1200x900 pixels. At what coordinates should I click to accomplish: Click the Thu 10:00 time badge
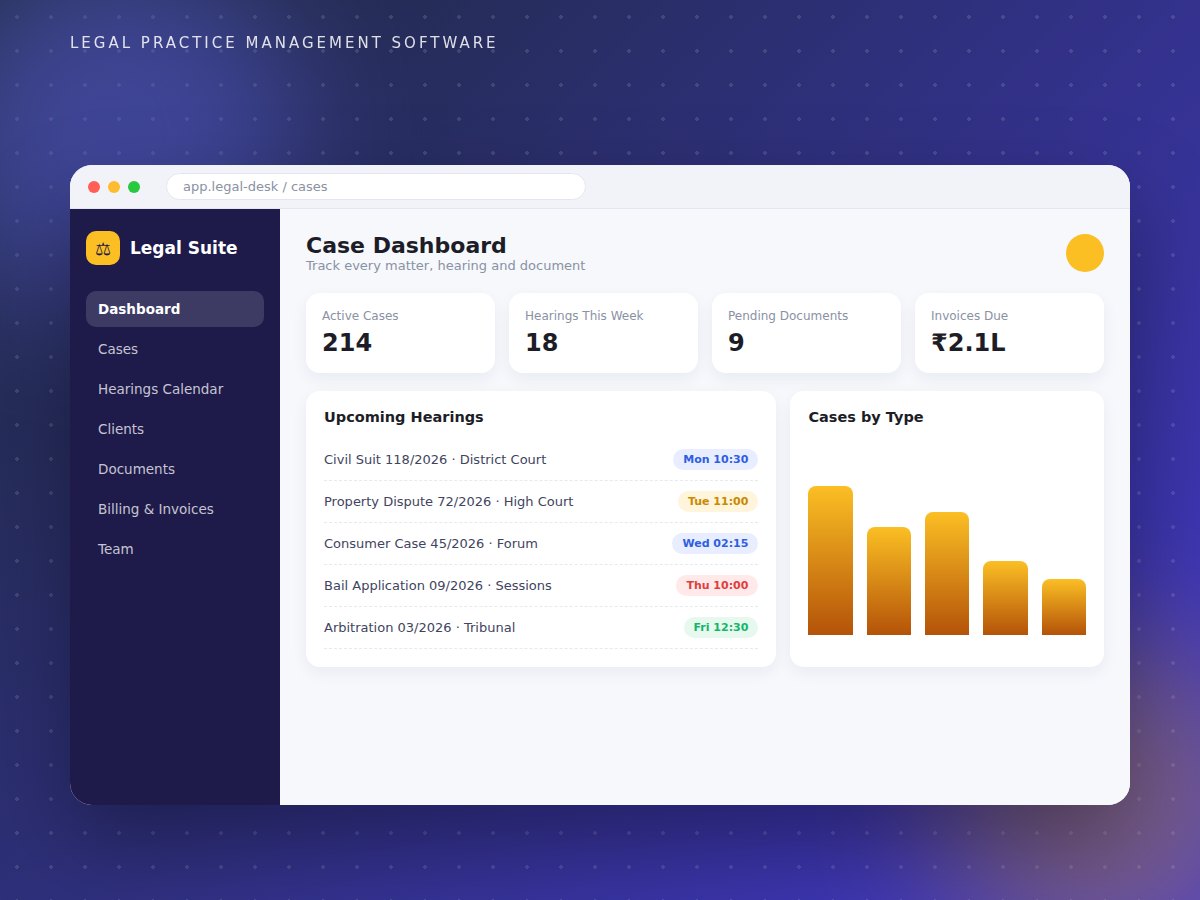(x=717, y=586)
